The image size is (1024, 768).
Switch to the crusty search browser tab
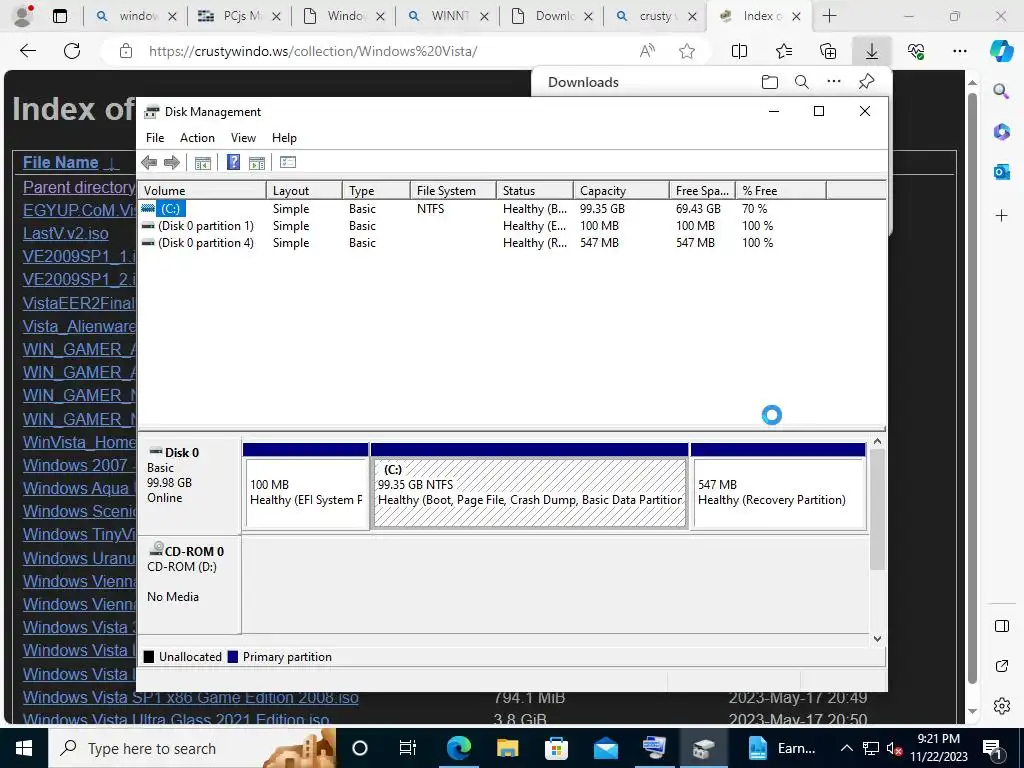[655, 16]
